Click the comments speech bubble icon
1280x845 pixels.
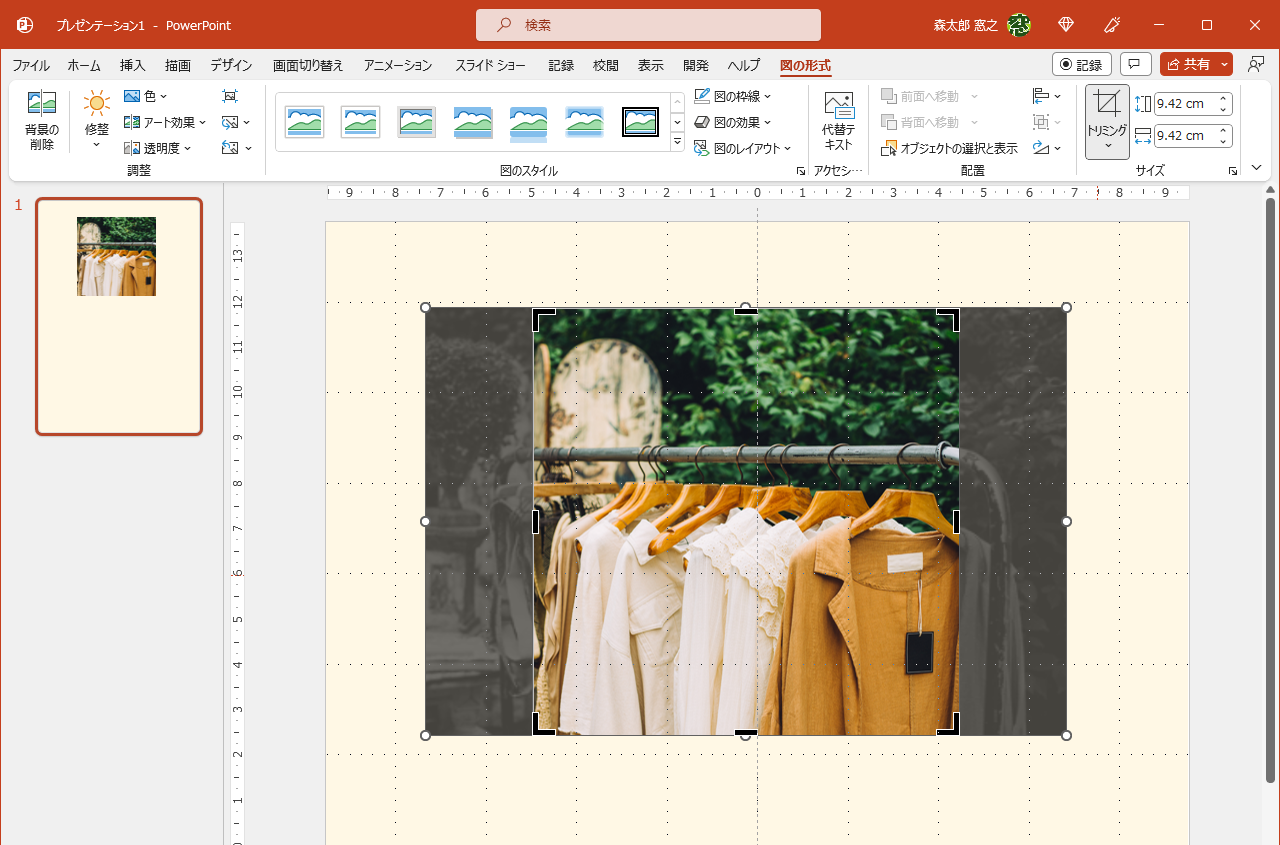(x=1135, y=64)
